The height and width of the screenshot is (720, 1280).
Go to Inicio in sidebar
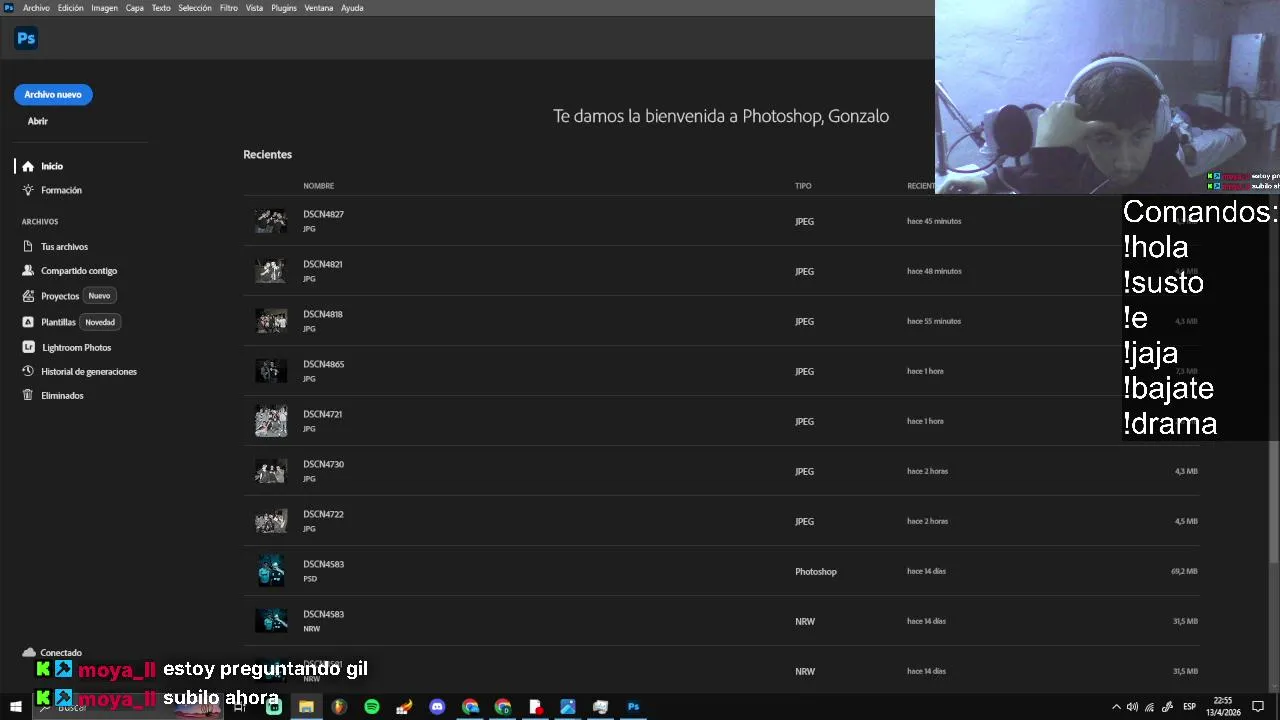click(x=52, y=166)
